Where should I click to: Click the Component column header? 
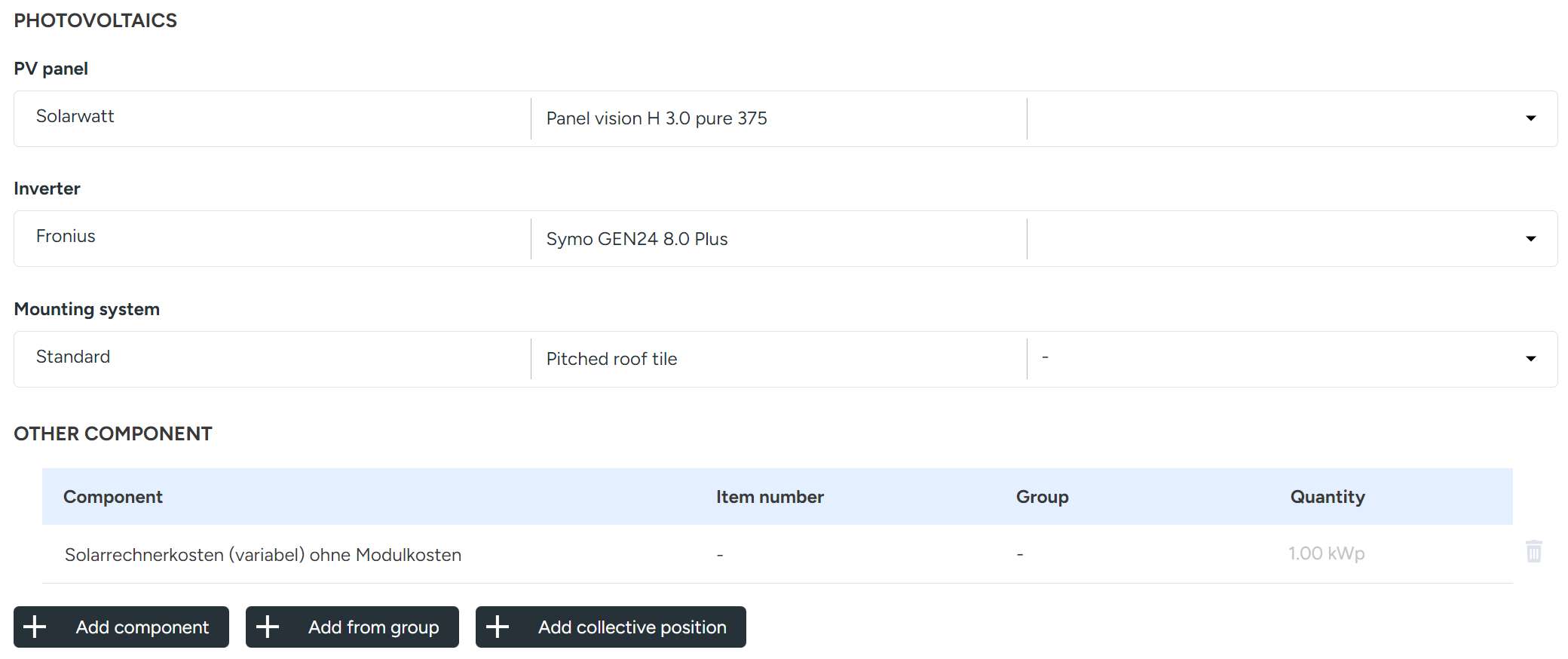(x=113, y=497)
